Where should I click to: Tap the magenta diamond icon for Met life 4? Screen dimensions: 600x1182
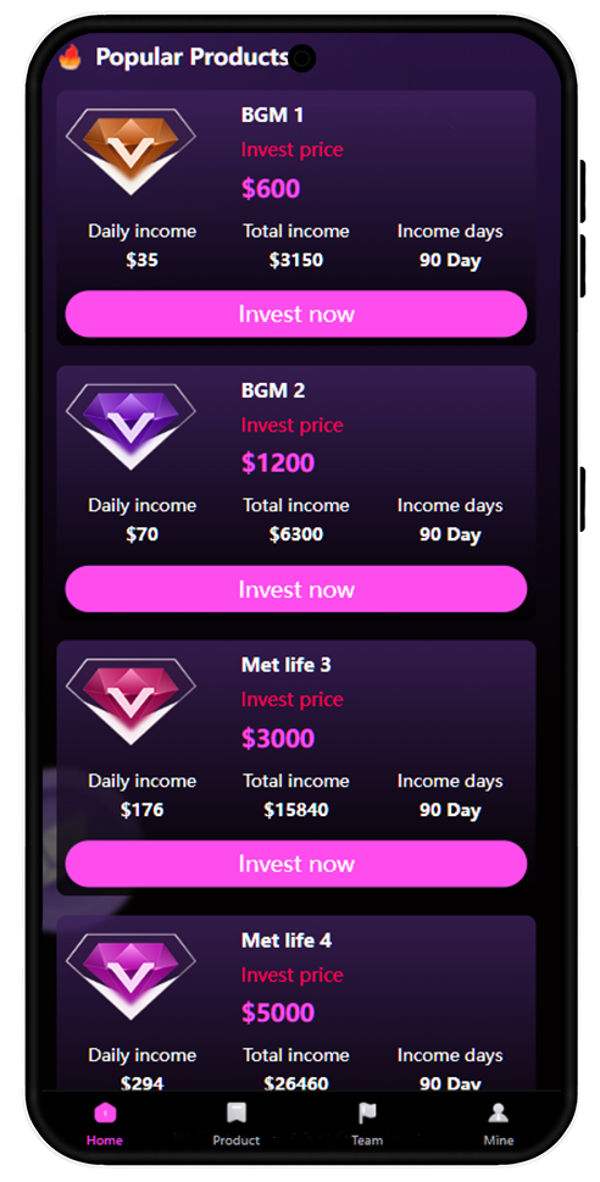click(130, 975)
